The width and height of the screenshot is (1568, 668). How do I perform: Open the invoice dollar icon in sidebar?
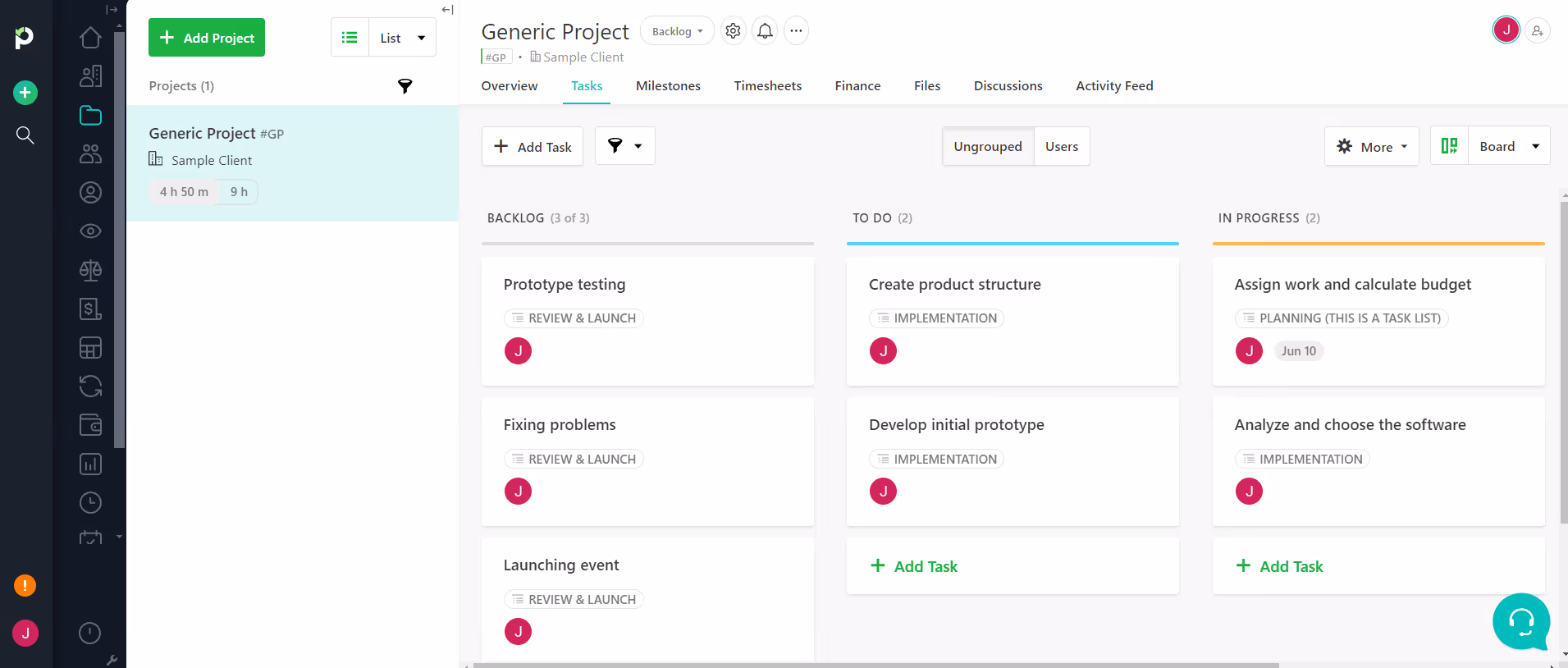[x=90, y=309]
